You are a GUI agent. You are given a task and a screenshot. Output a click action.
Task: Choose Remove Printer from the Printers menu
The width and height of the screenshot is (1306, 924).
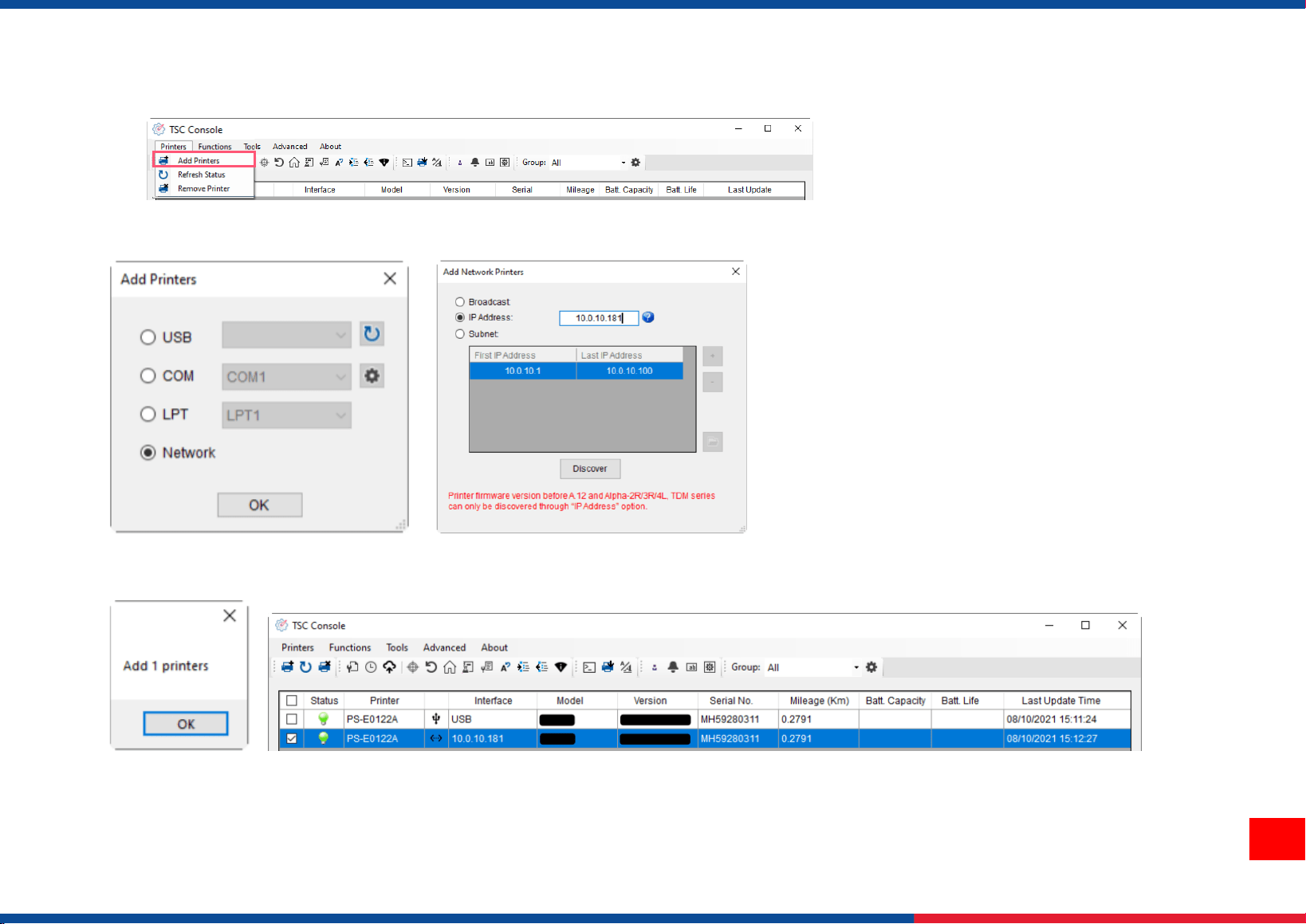click(x=205, y=189)
